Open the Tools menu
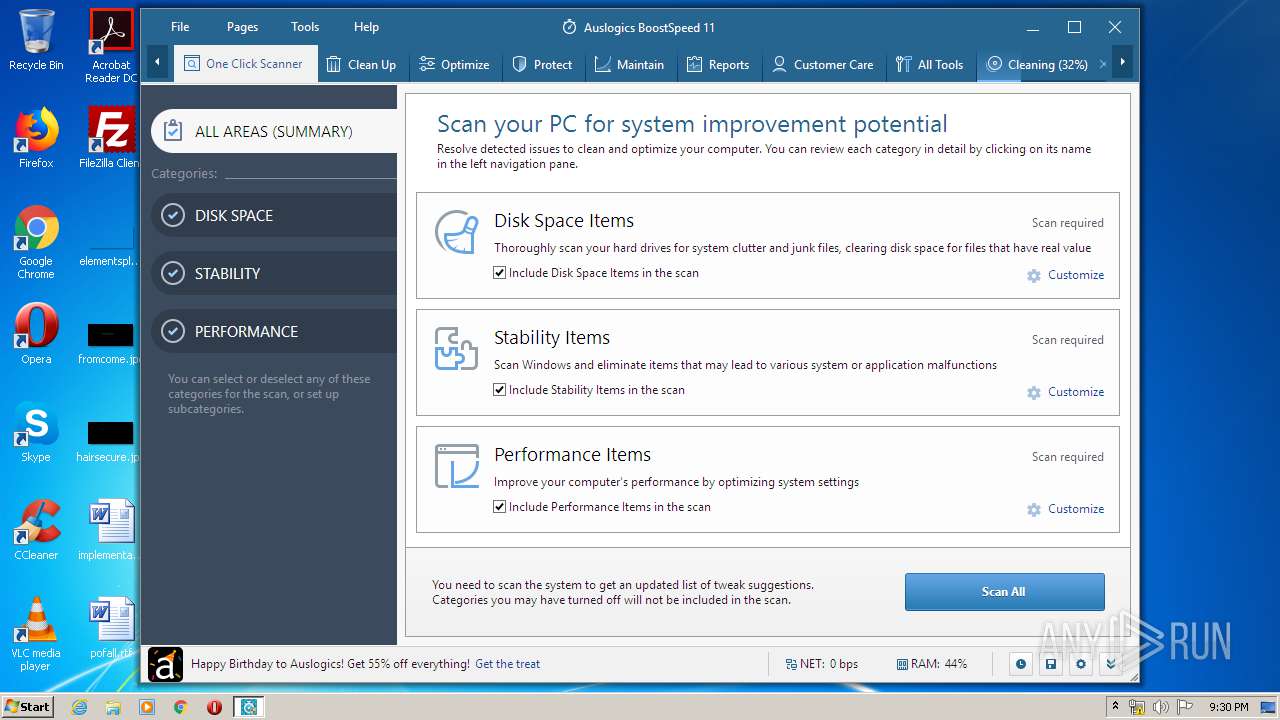Image resolution: width=1280 pixels, height=720 pixels. (305, 27)
